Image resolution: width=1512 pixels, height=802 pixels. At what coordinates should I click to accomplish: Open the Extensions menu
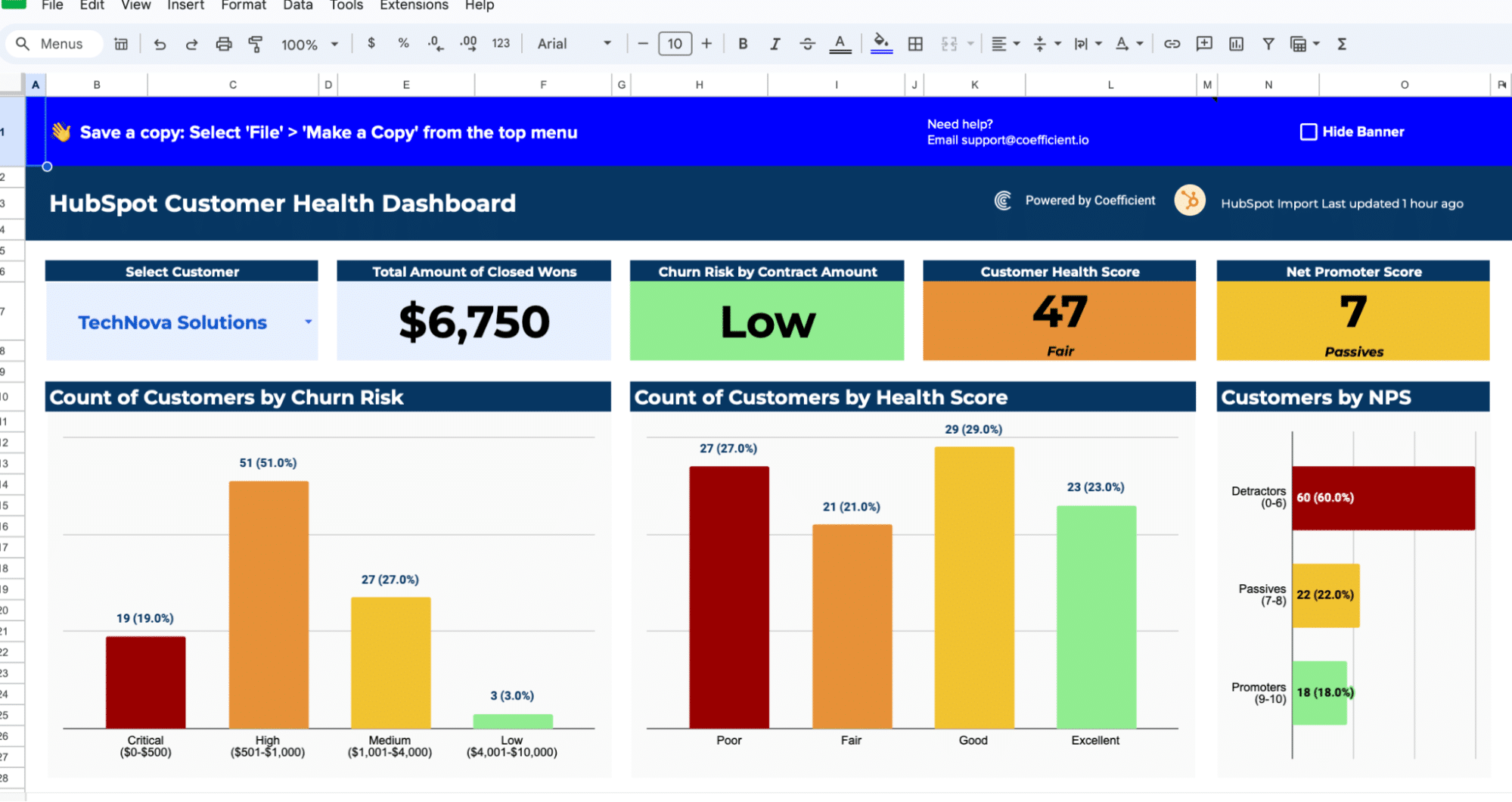pos(414,6)
